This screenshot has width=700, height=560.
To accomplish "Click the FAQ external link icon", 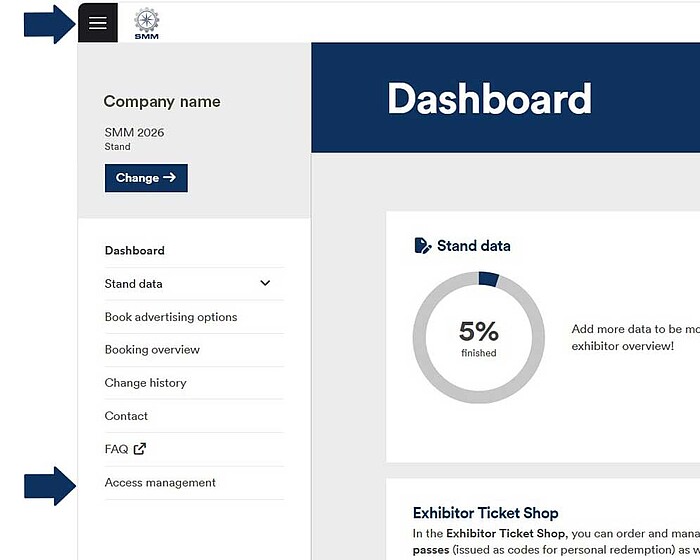I will point(140,449).
